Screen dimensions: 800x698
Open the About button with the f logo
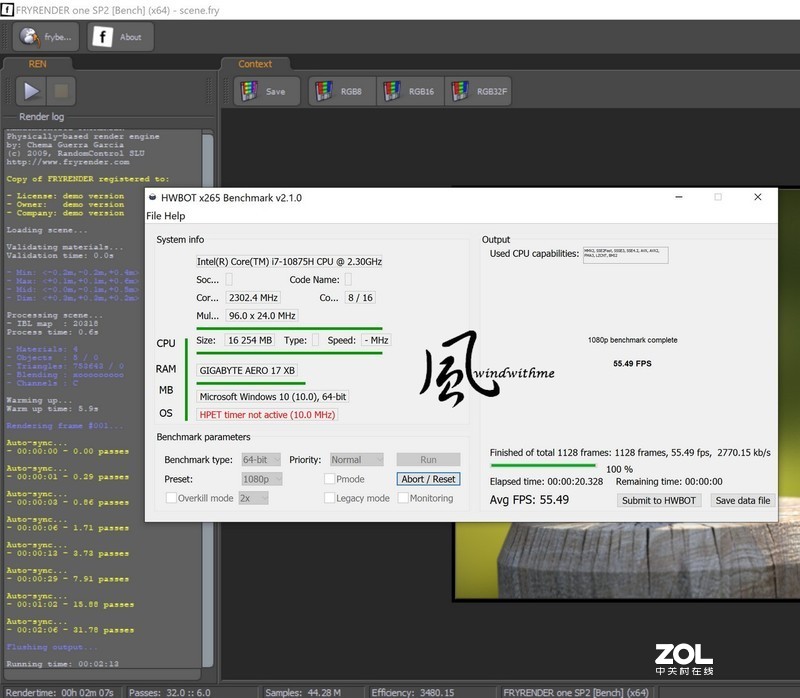point(120,37)
